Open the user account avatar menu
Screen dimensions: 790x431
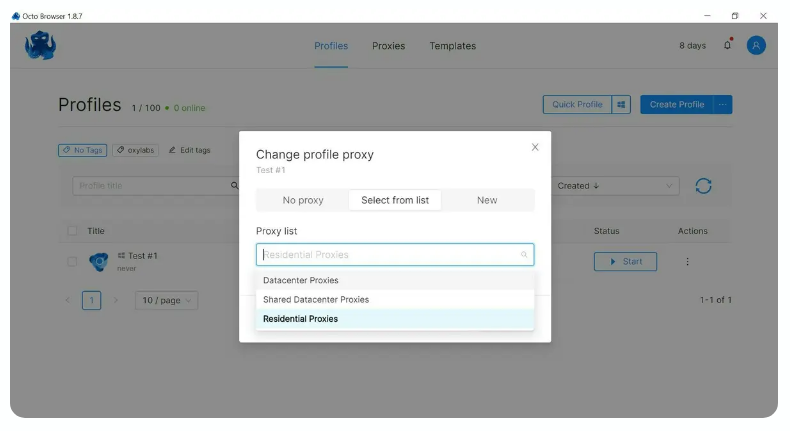[x=756, y=45]
